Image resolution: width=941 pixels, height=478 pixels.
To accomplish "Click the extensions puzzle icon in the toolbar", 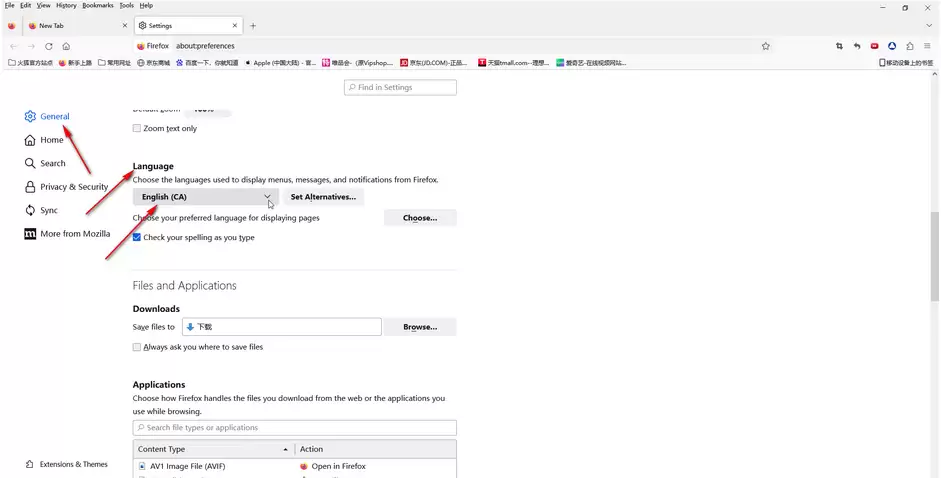I will (x=910, y=46).
